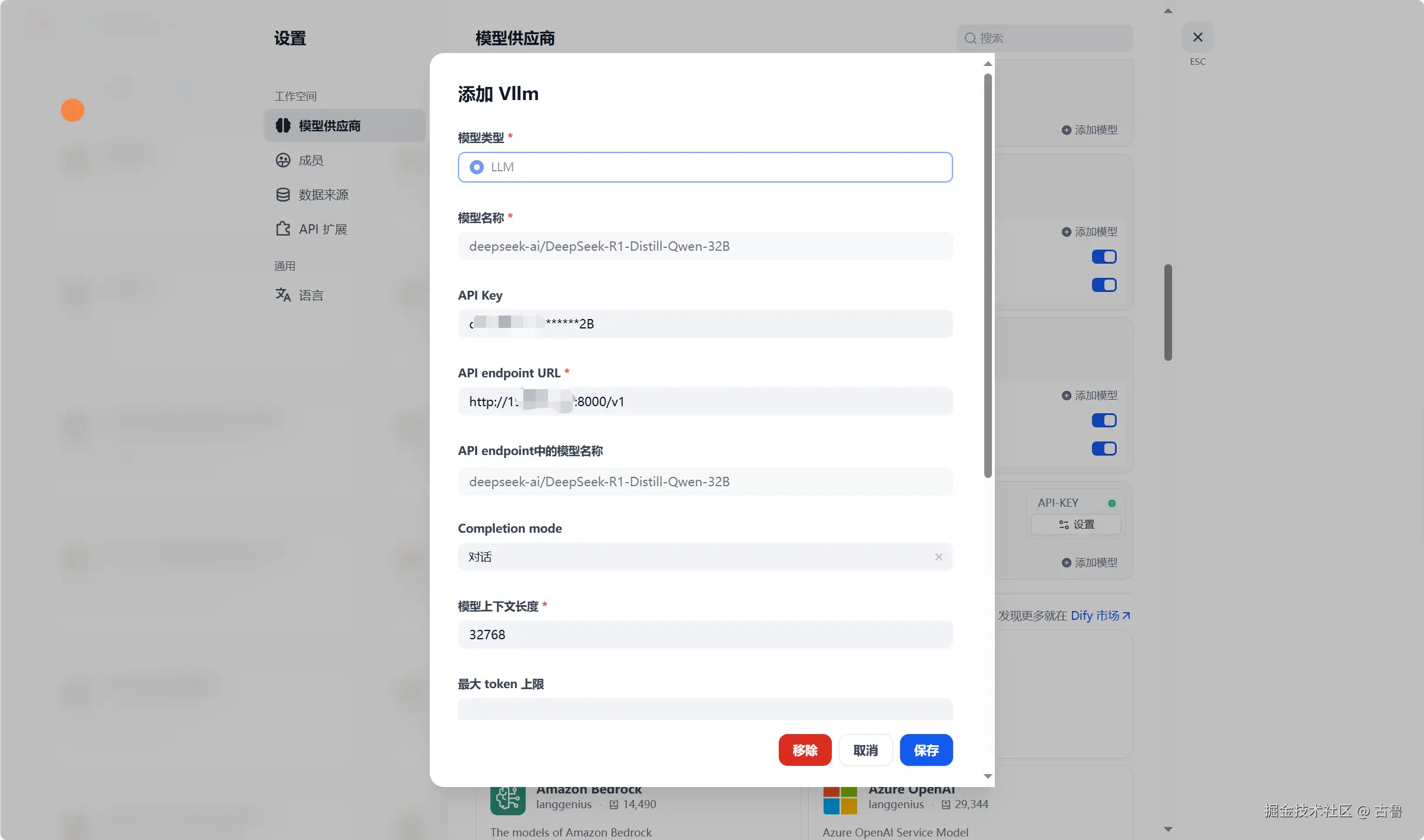Screen dimensions: 1424x840
Task: Click the 模型上下文长度 input field
Action: (705, 635)
